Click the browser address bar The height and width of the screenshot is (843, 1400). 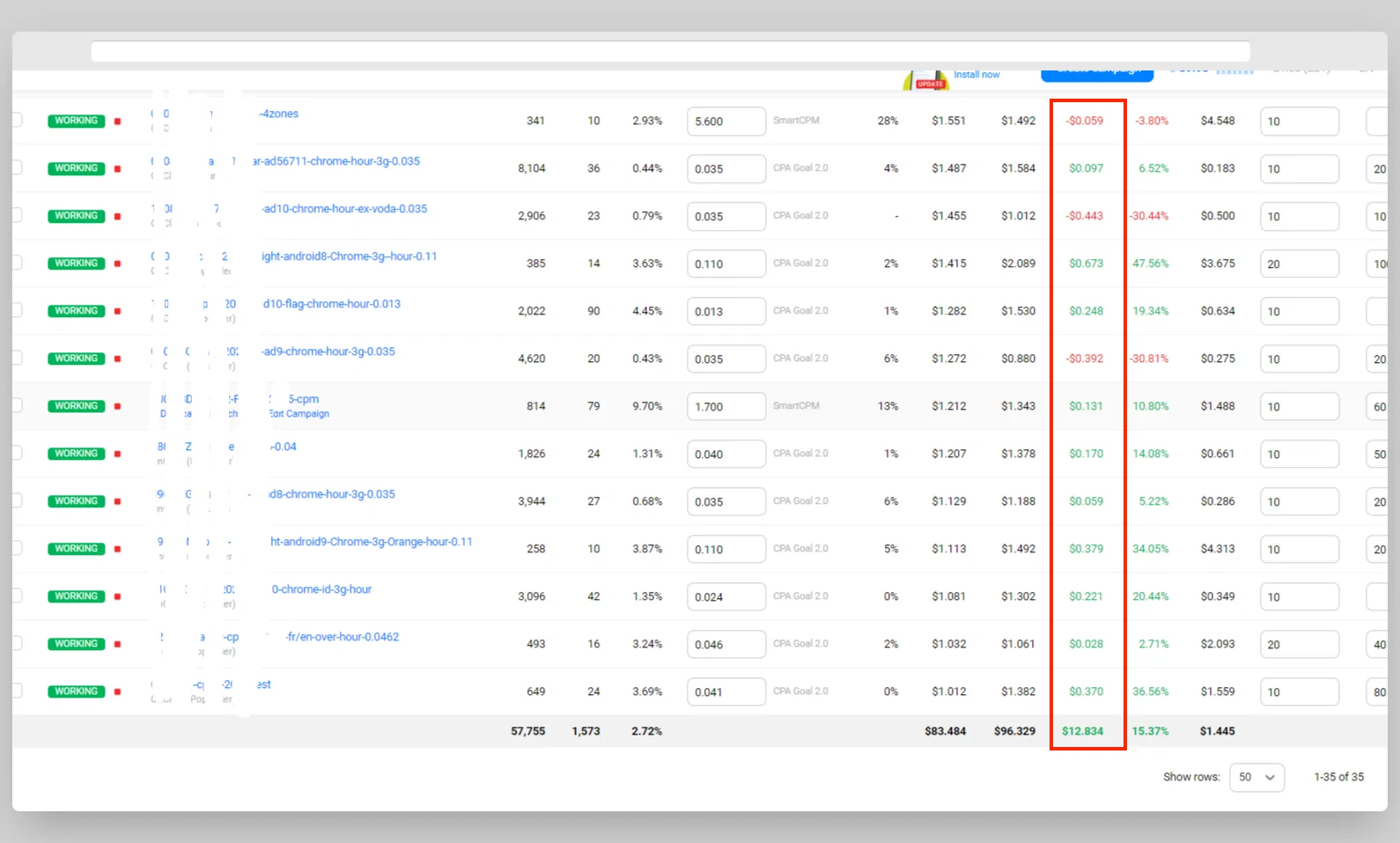point(671,51)
